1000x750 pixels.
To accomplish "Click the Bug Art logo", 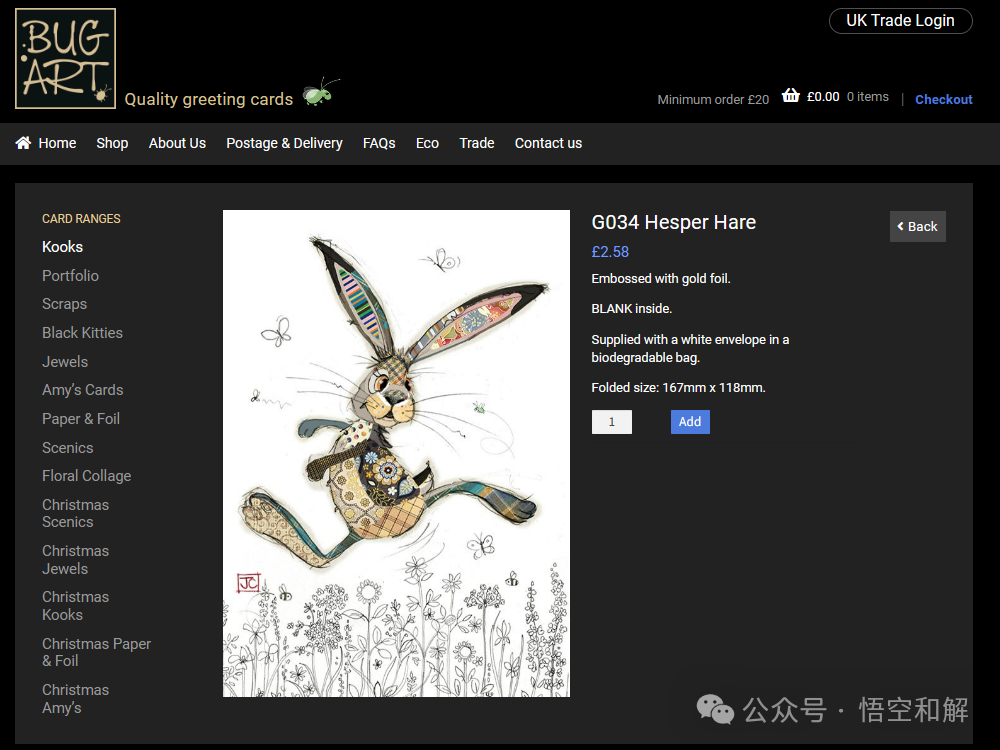I will coord(65,59).
